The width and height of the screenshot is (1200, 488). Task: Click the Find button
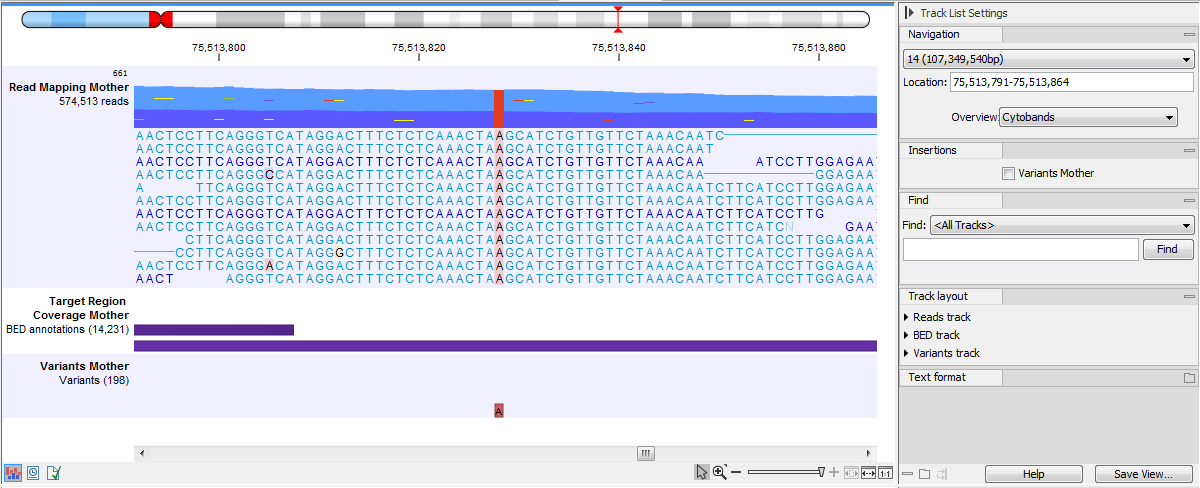point(1167,250)
